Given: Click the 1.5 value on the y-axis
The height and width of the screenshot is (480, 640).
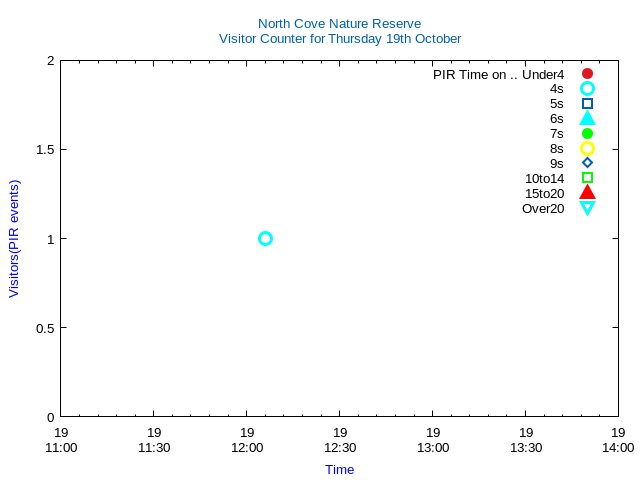Looking at the screenshot, I should [x=43, y=150].
